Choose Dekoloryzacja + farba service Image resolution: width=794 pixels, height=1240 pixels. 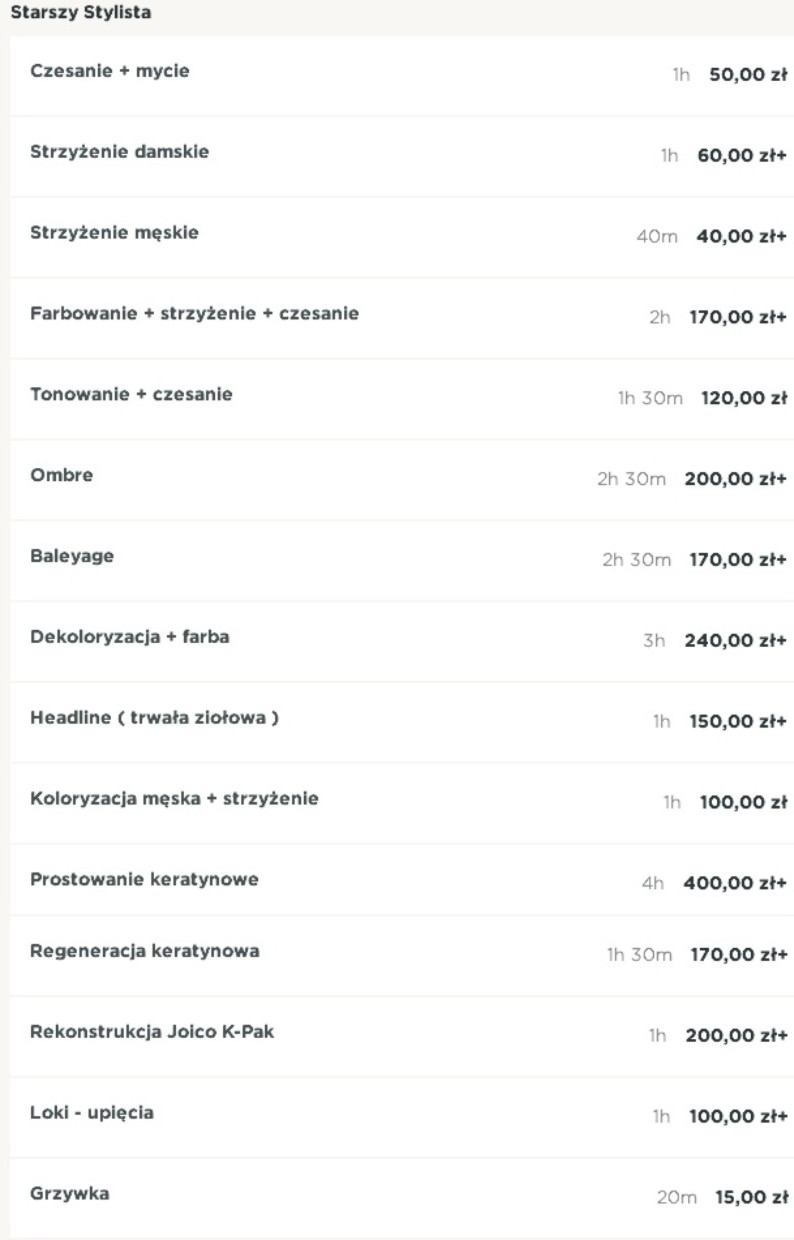pyautogui.click(x=130, y=636)
